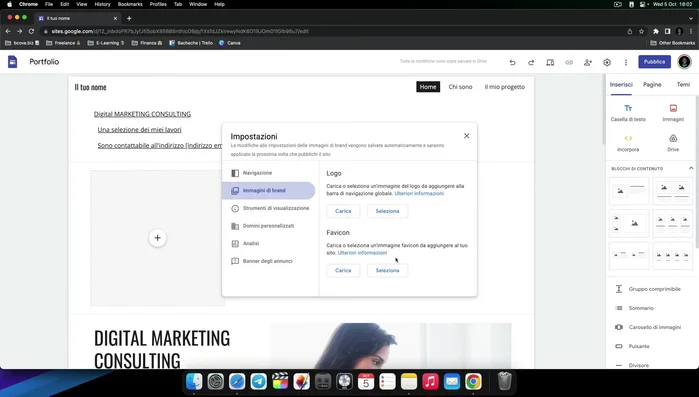Open the Other Bookmarks folder
The width and height of the screenshot is (699, 397).
click(x=673, y=43)
